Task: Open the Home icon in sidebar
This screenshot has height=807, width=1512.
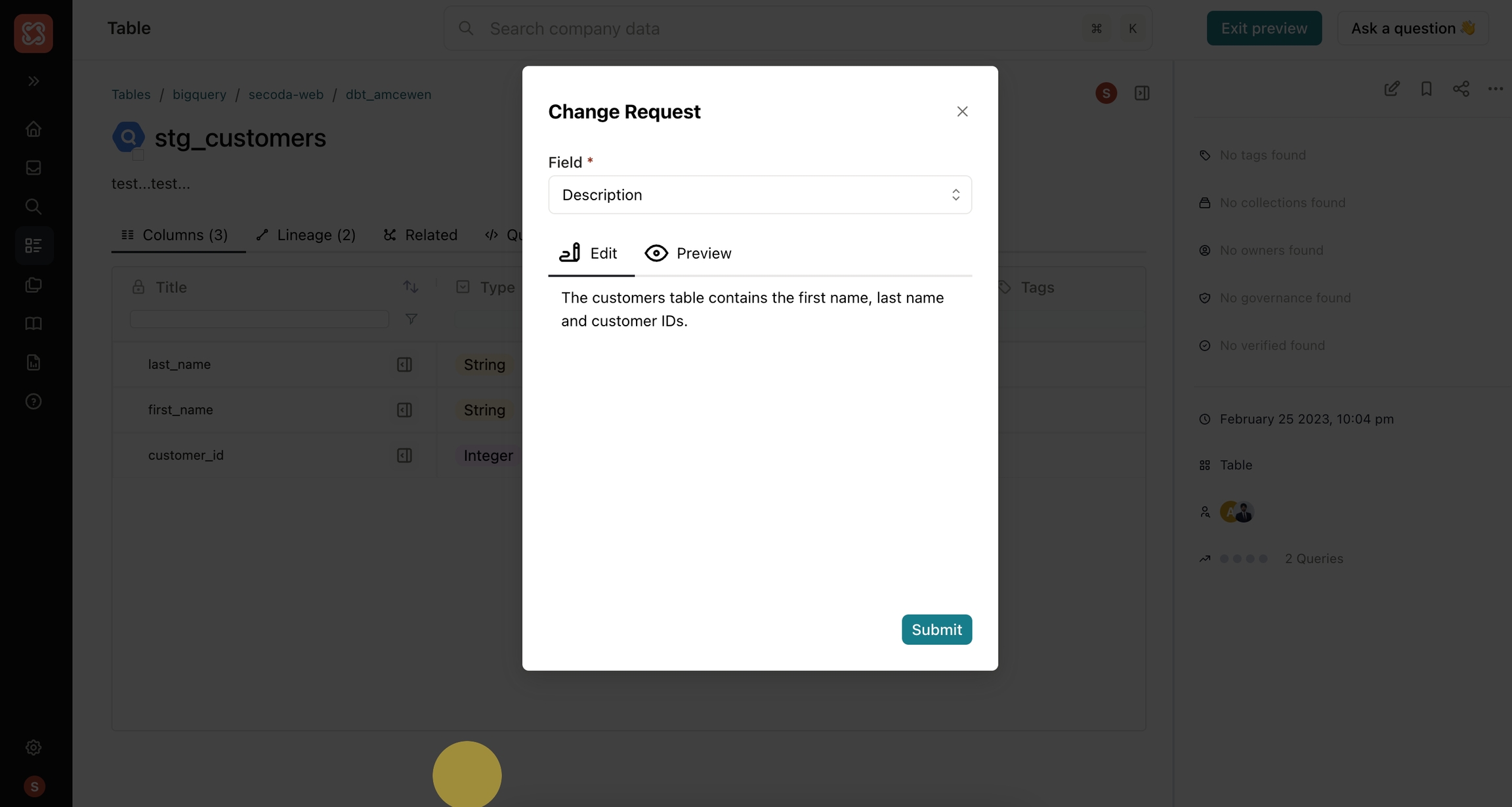Action: point(33,129)
